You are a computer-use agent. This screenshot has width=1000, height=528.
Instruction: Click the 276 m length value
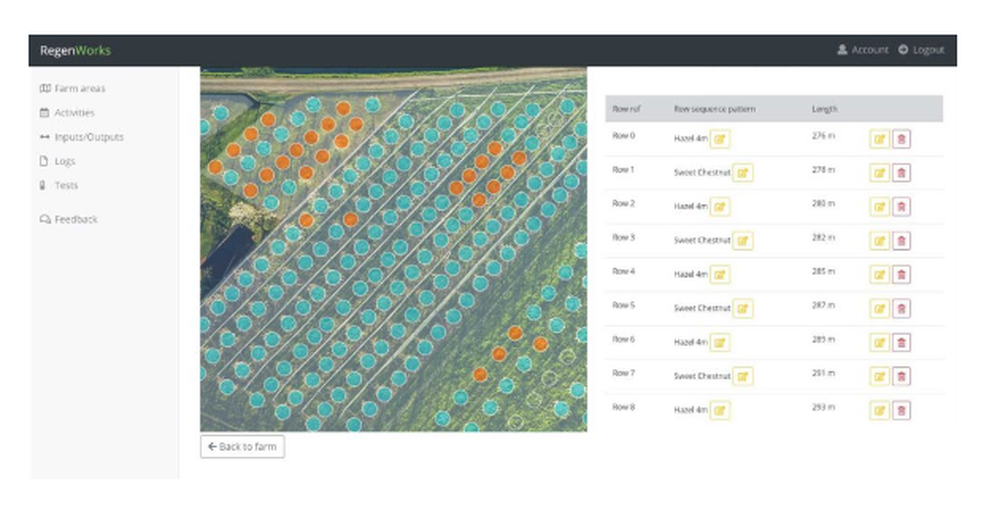(823, 136)
